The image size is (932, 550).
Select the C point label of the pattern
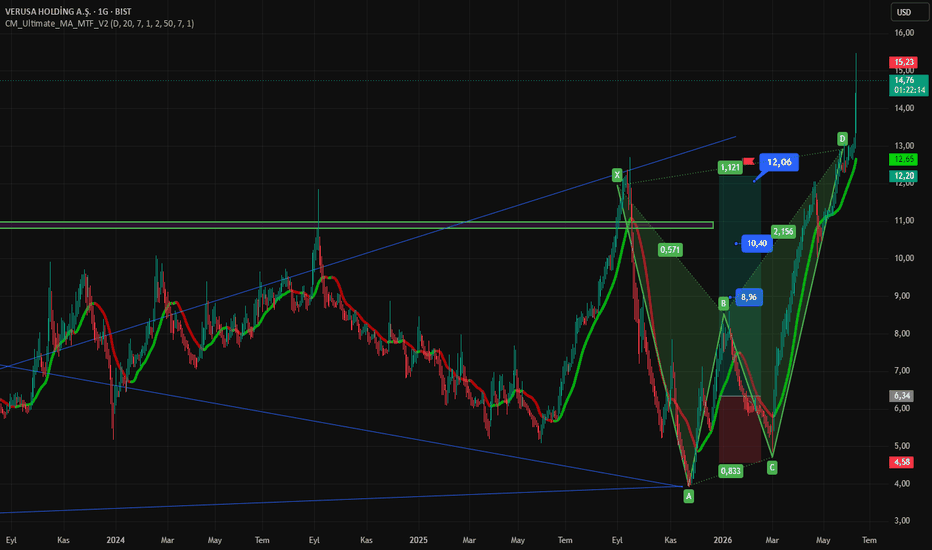click(772, 468)
